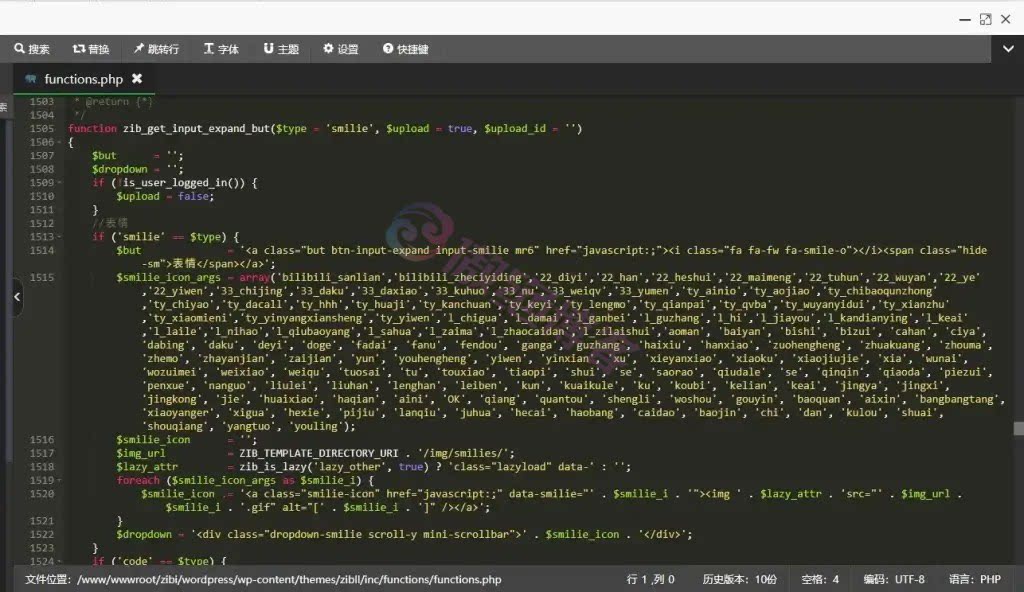Fold code block at line 1506
The height and width of the screenshot is (592, 1024).
[59, 142]
